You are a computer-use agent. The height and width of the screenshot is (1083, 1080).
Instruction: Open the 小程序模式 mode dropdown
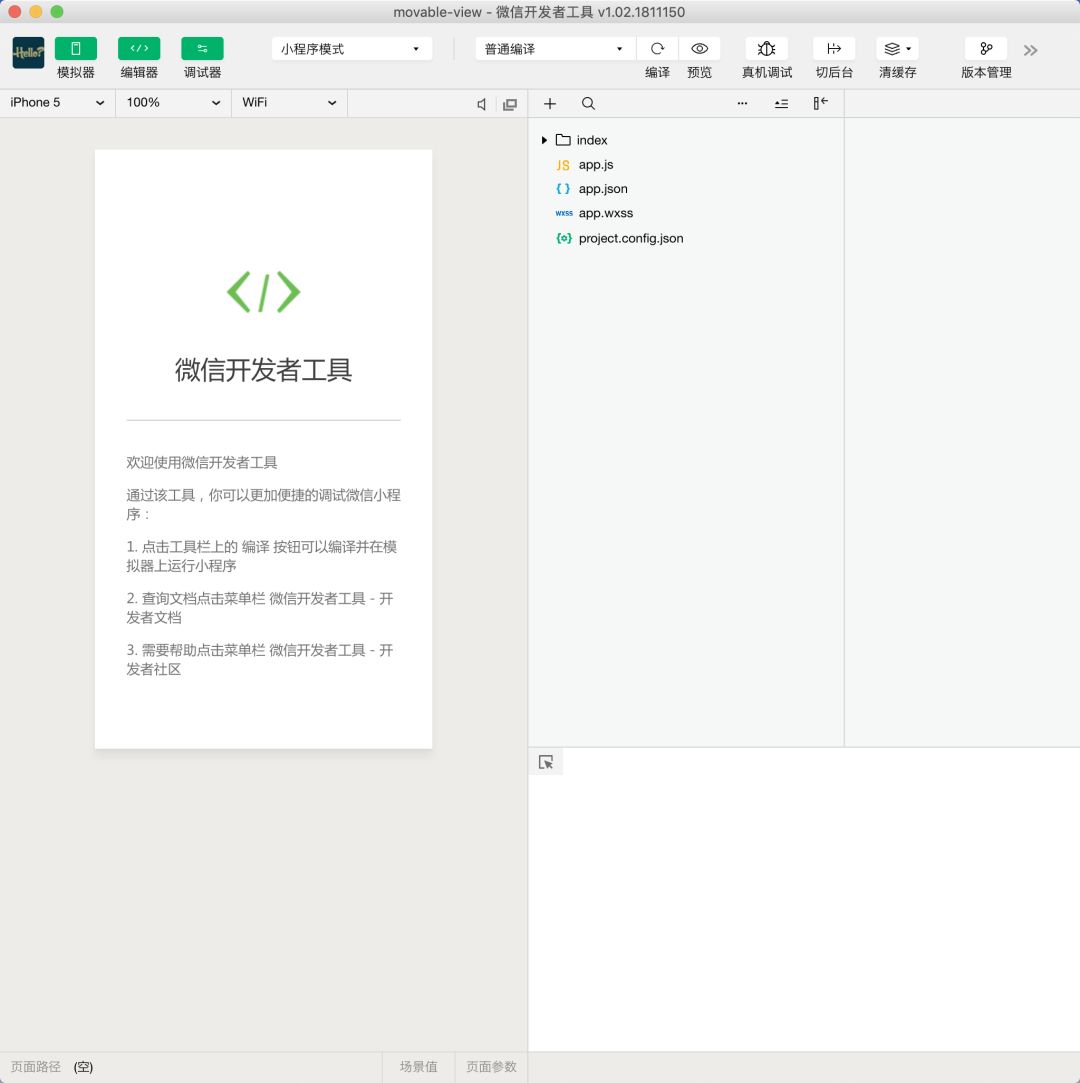351,49
